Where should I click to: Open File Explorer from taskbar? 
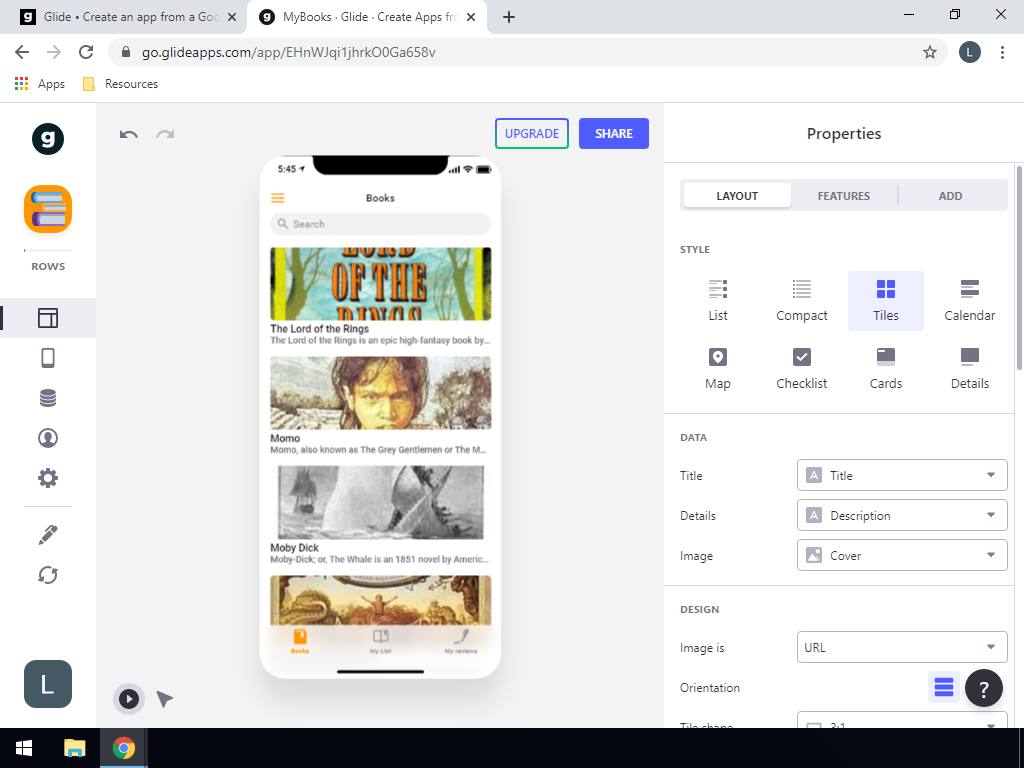coord(74,748)
